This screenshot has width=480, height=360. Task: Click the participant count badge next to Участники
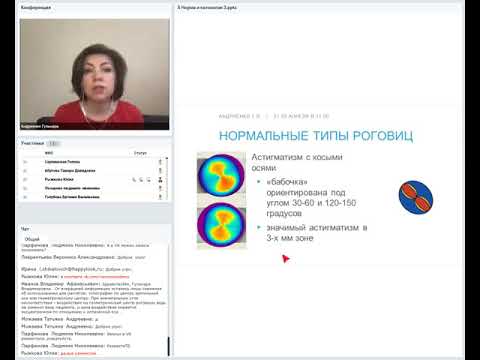[53, 144]
